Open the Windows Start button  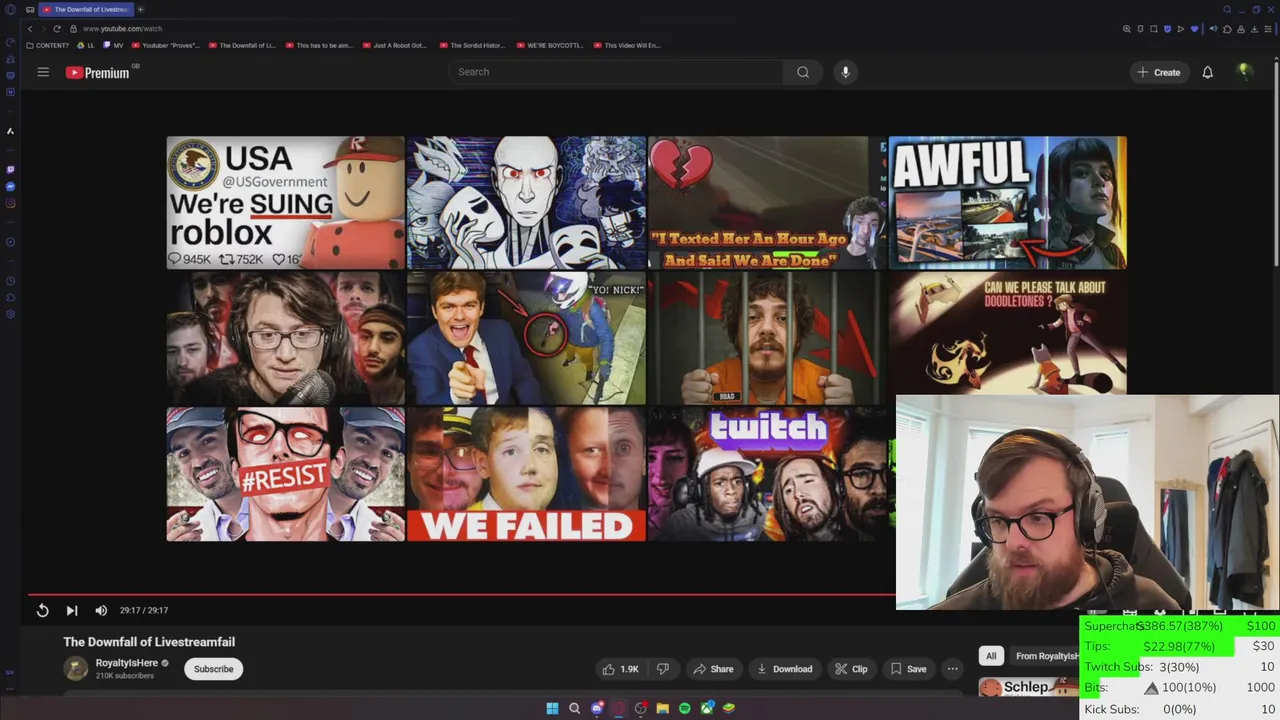(x=552, y=708)
